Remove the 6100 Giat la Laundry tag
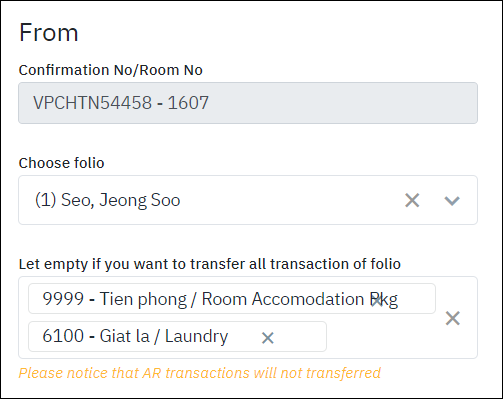 (x=268, y=338)
